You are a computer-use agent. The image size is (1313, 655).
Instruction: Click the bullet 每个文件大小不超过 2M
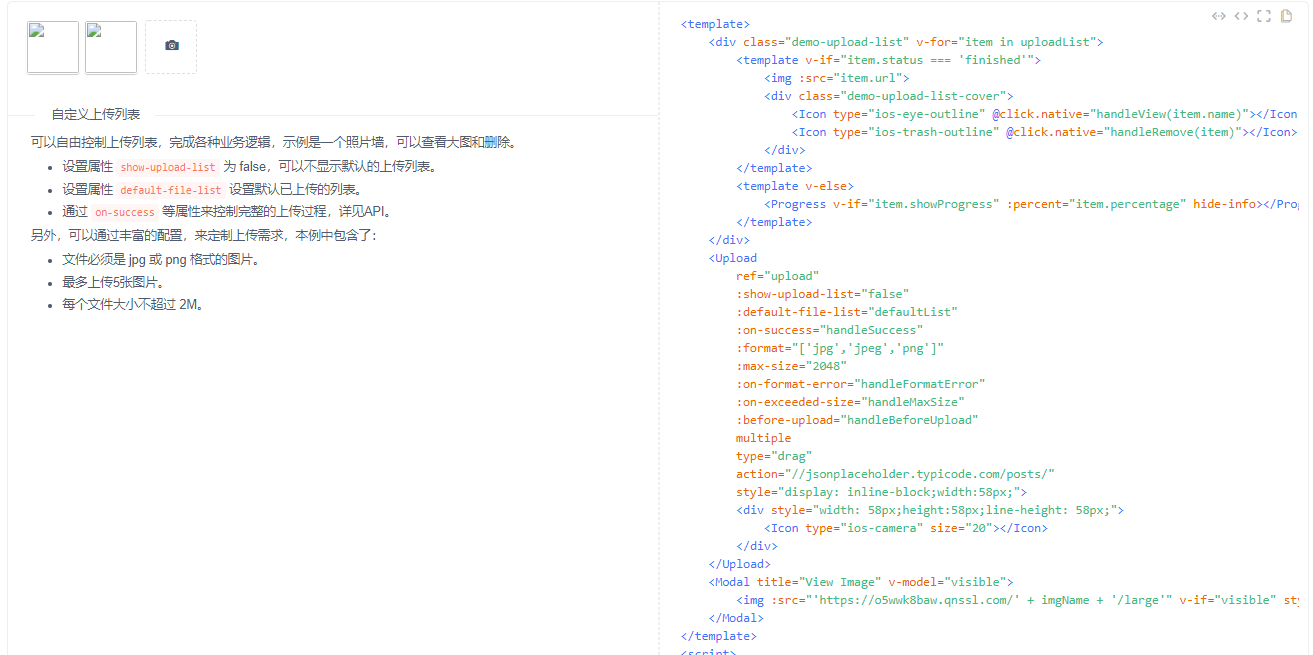[133, 304]
